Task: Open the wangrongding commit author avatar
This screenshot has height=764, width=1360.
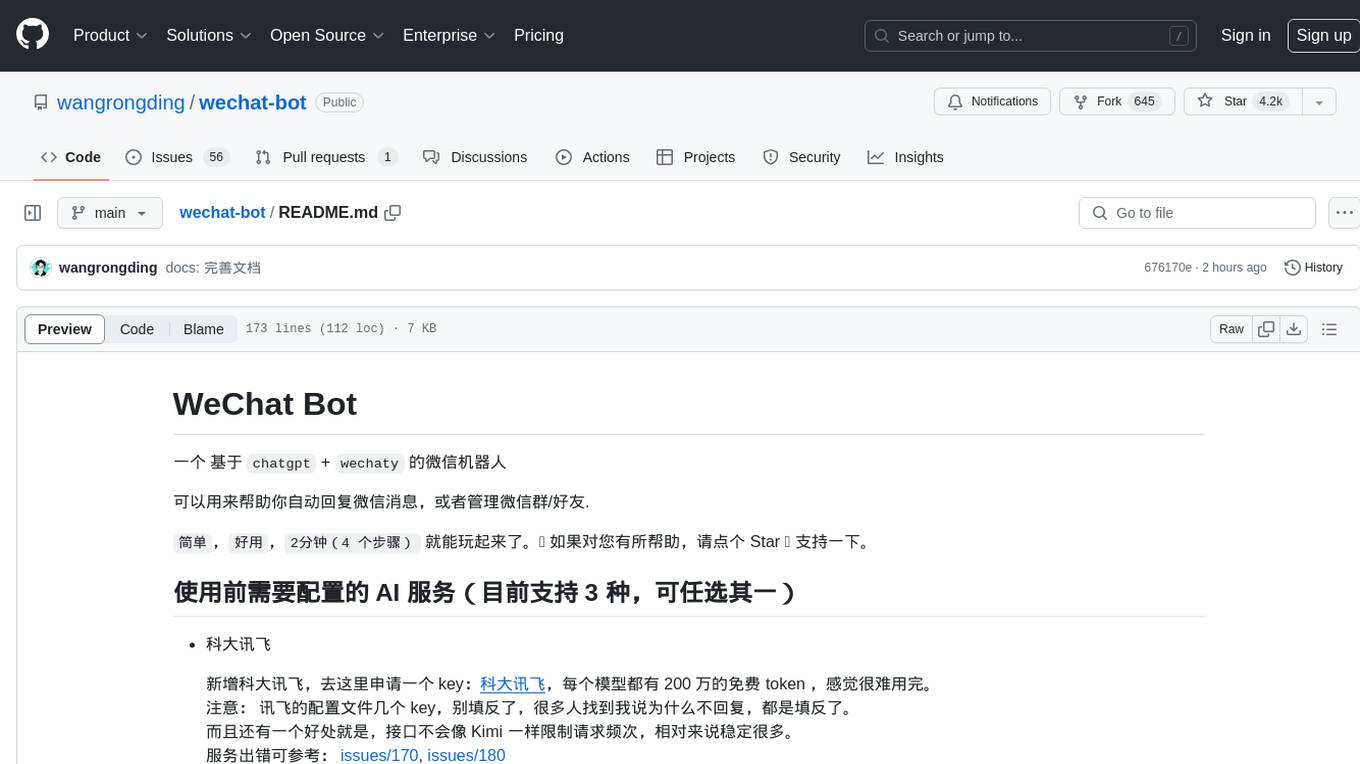Action: [41, 268]
